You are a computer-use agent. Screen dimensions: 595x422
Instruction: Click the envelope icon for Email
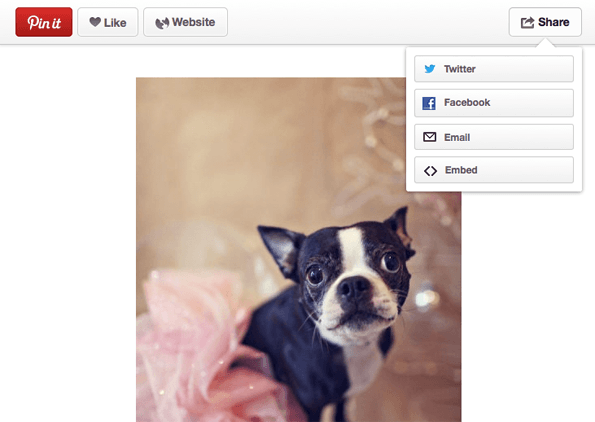pyautogui.click(x=430, y=137)
